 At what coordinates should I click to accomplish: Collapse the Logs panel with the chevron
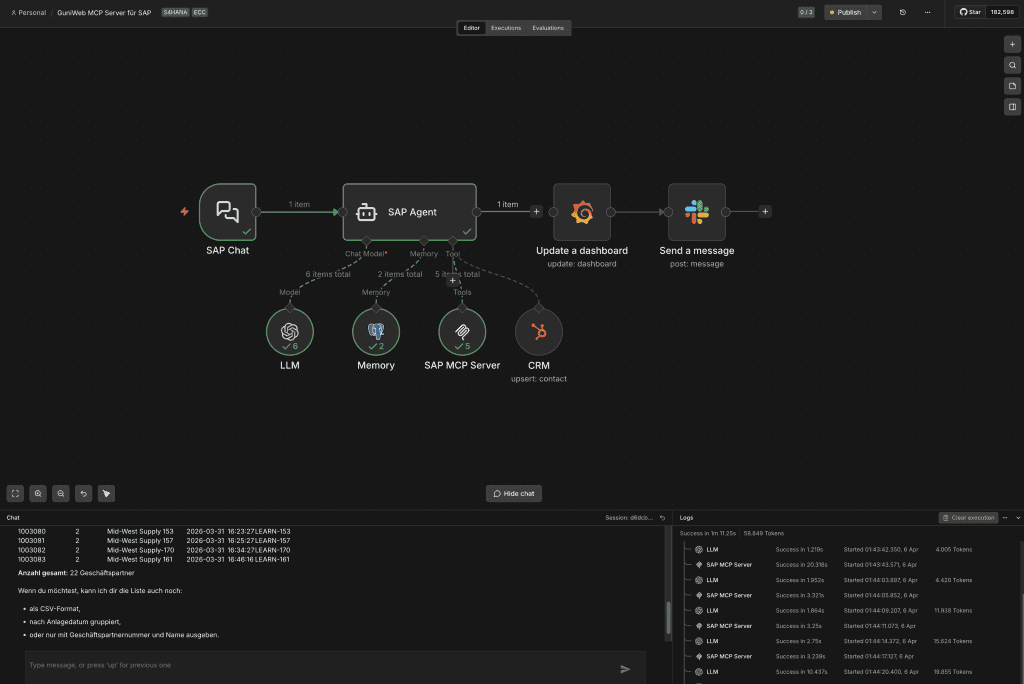tap(1017, 518)
